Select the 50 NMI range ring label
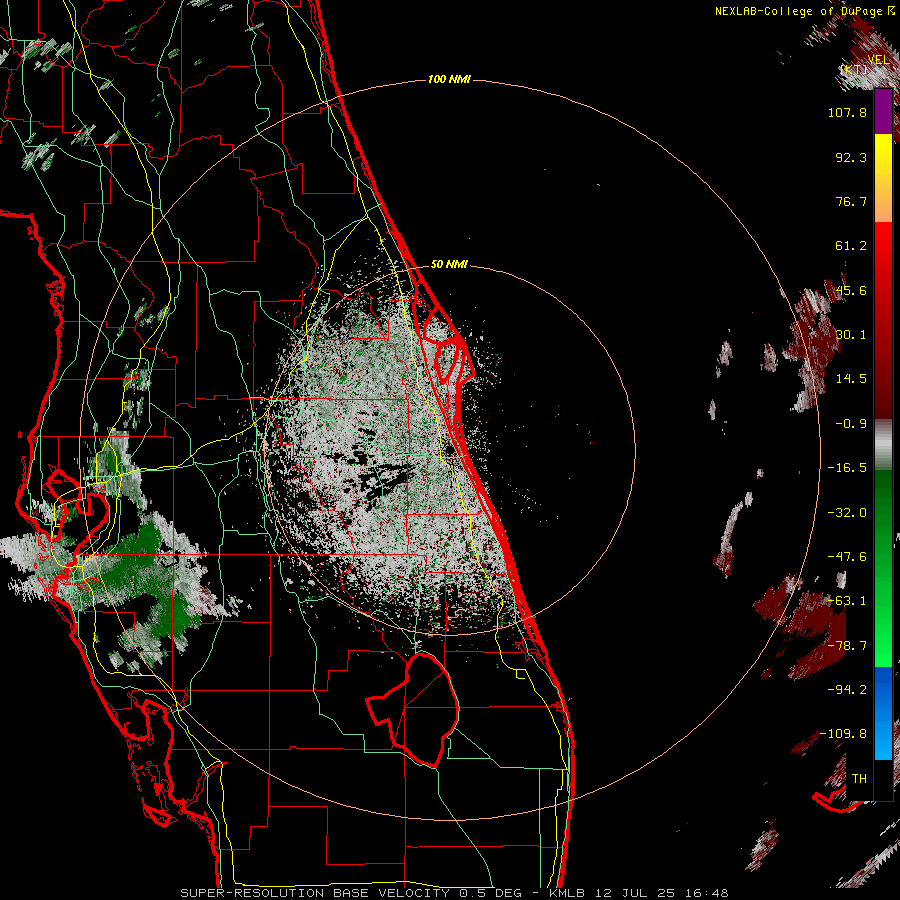This screenshot has height=900, width=900. 449,265
